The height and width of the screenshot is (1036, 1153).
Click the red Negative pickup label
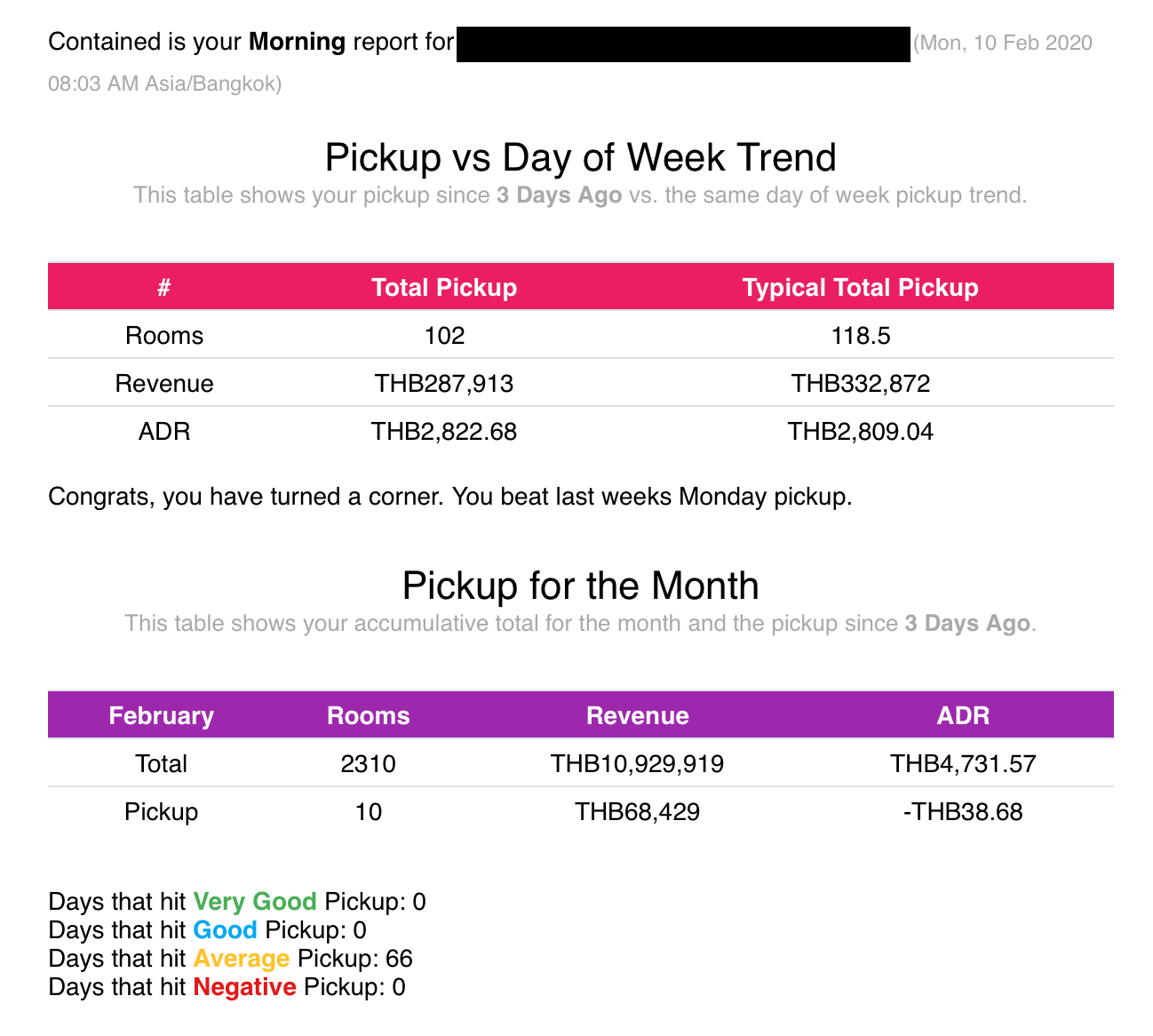click(244, 986)
